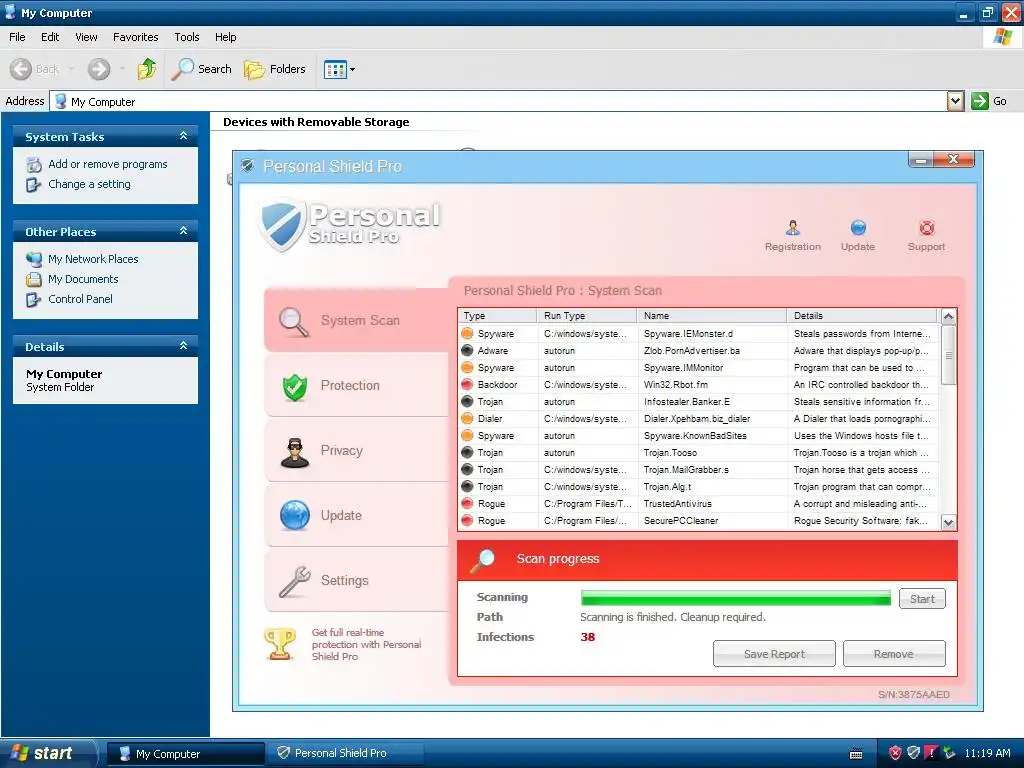
Task: Collapse the Details panel
Action: pyautogui.click(x=184, y=345)
